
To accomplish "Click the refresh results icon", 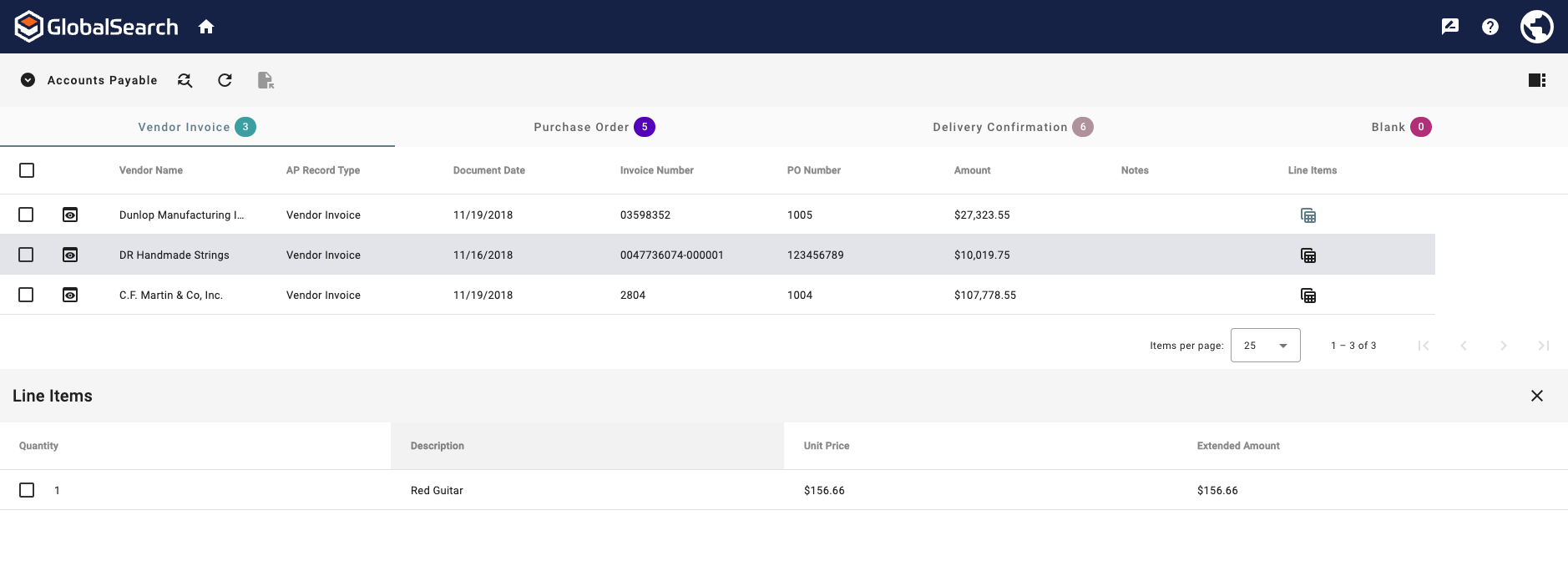I will [225, 80].
